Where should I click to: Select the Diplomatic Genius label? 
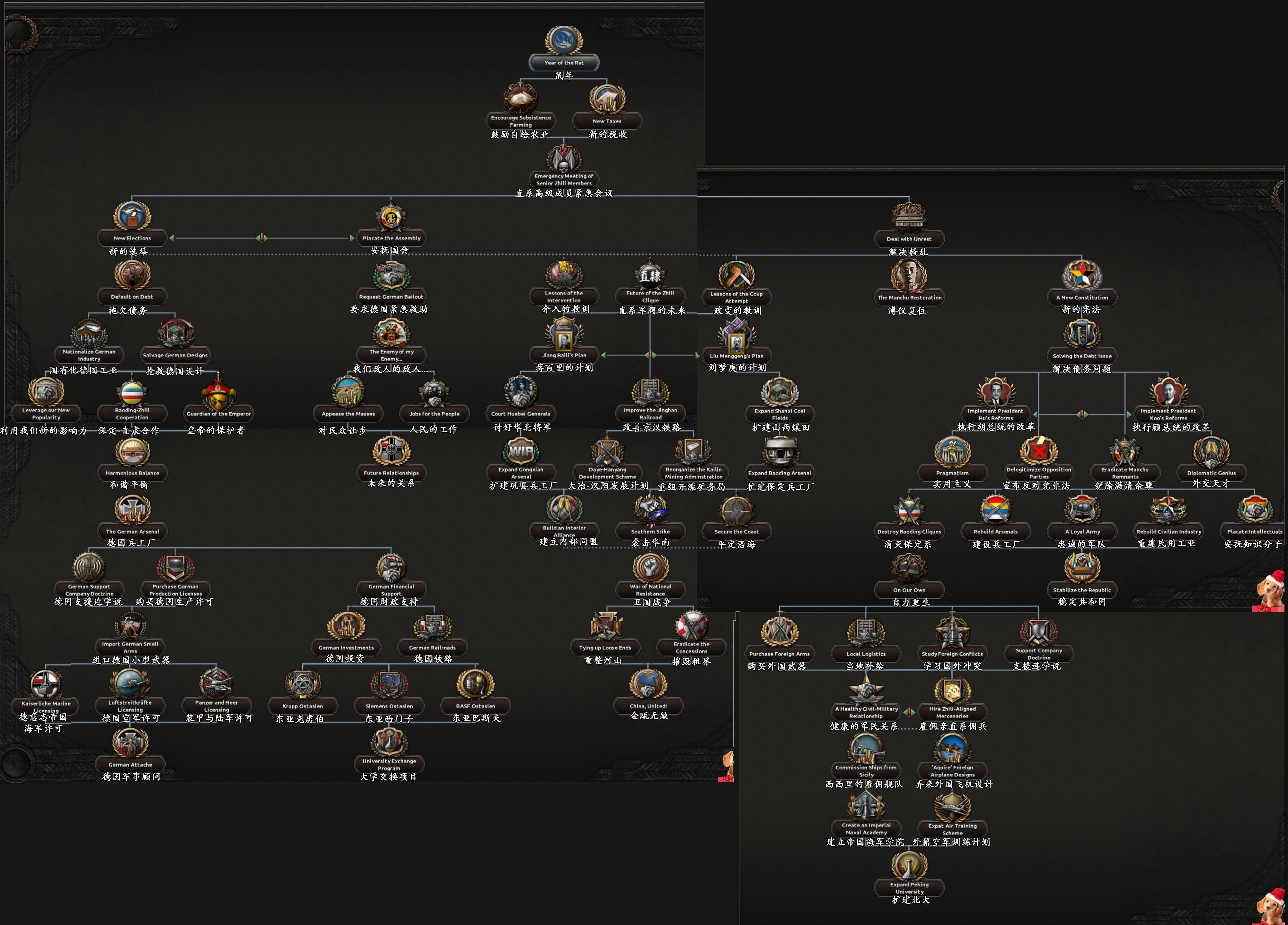pyautogui.click(x=1211, y=473)
